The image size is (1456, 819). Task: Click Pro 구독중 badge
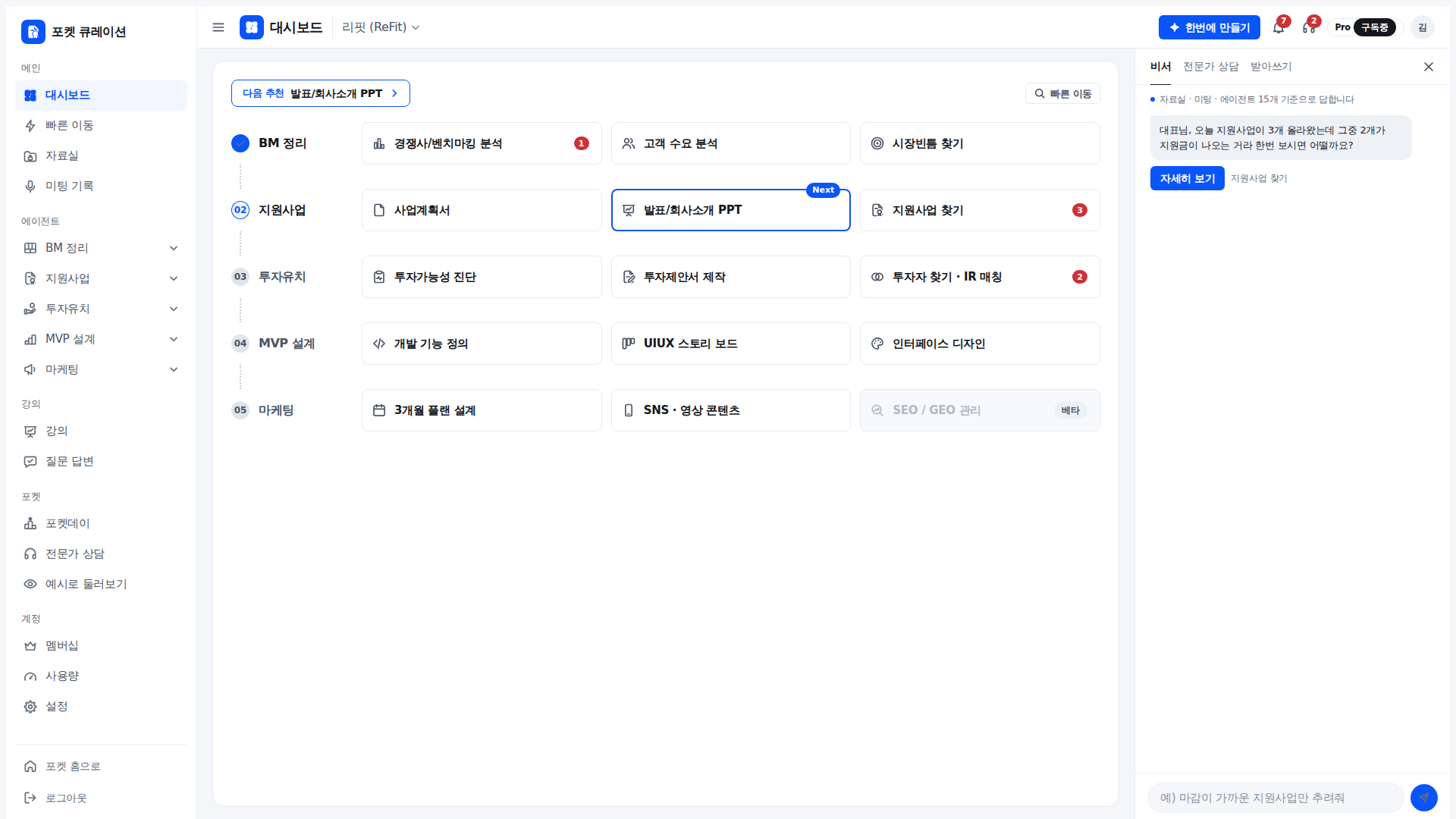coord(1366,27)
